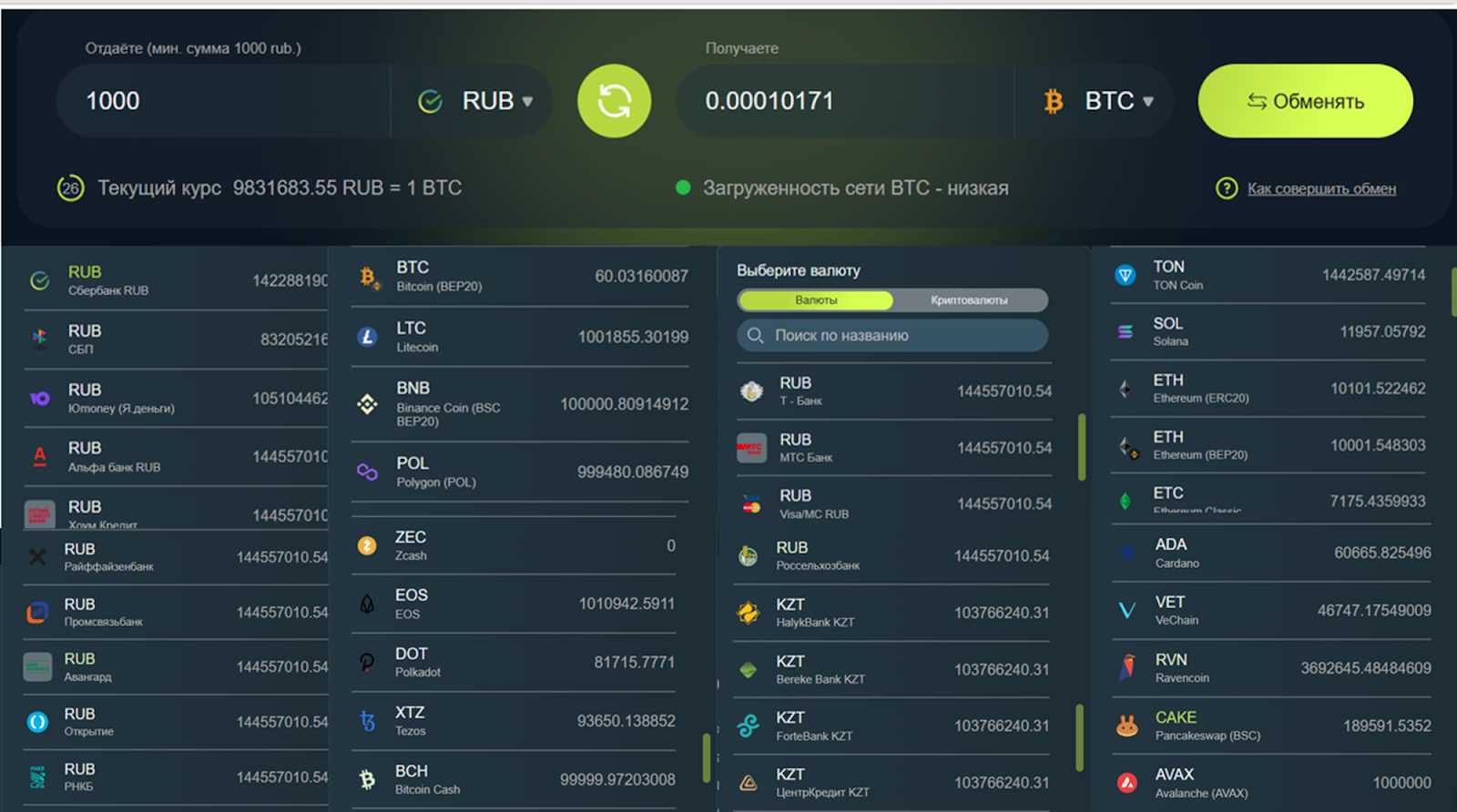This screenshot has height=812, width=1457.
Task: Switch to the Криптовалюты tab
Action: pos(969,299)
